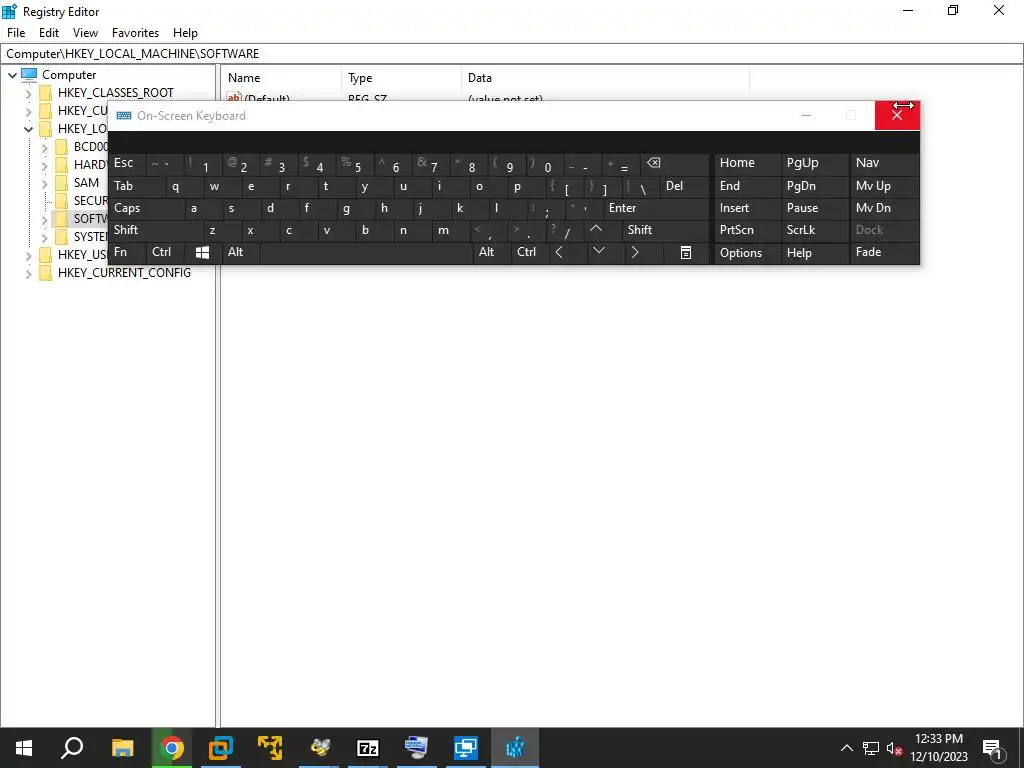Click the Help key on the On-Screen Keyboard
The width and height of the screenshot is (1024, 768).
coord(814,253)
